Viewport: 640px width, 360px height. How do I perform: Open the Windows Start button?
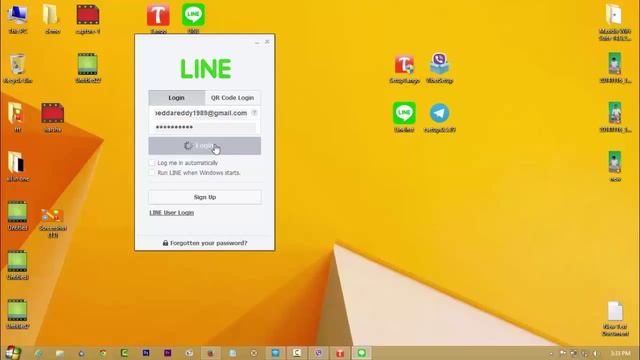[13, 353]
